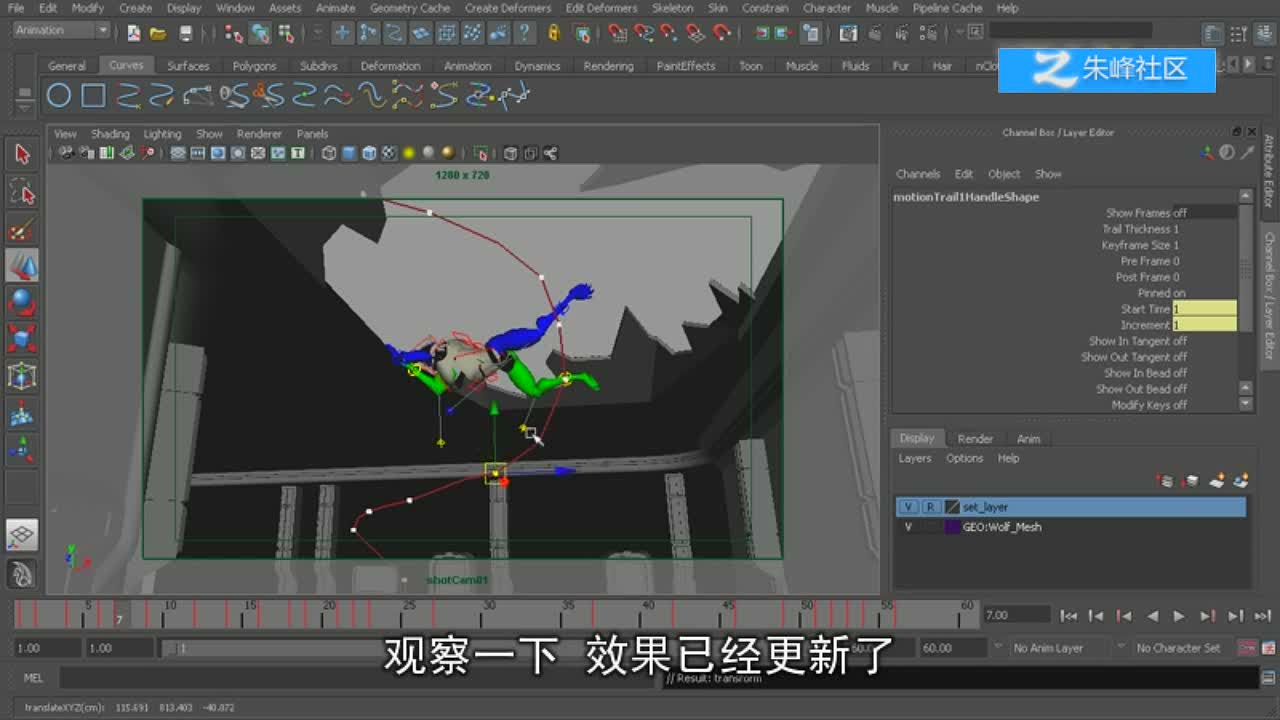Pick the Scale tool cube icon

[22, 339]
